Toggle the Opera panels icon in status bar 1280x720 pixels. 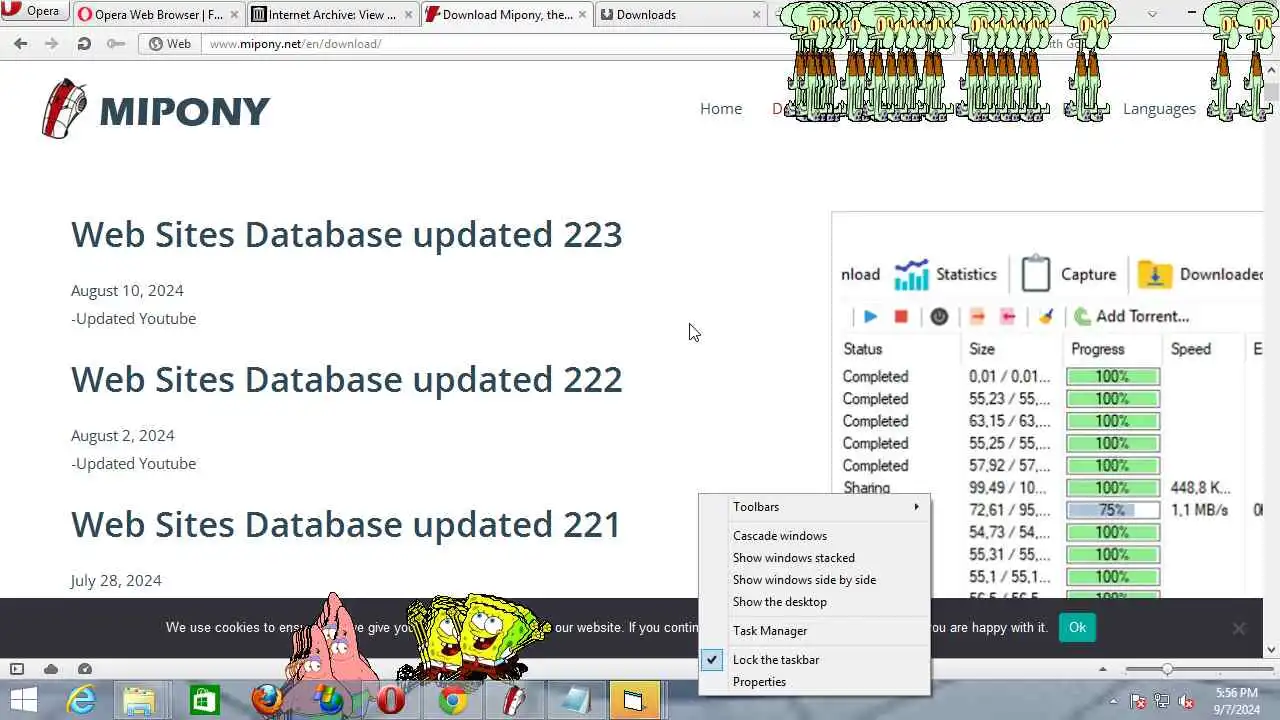click(17, 669)
